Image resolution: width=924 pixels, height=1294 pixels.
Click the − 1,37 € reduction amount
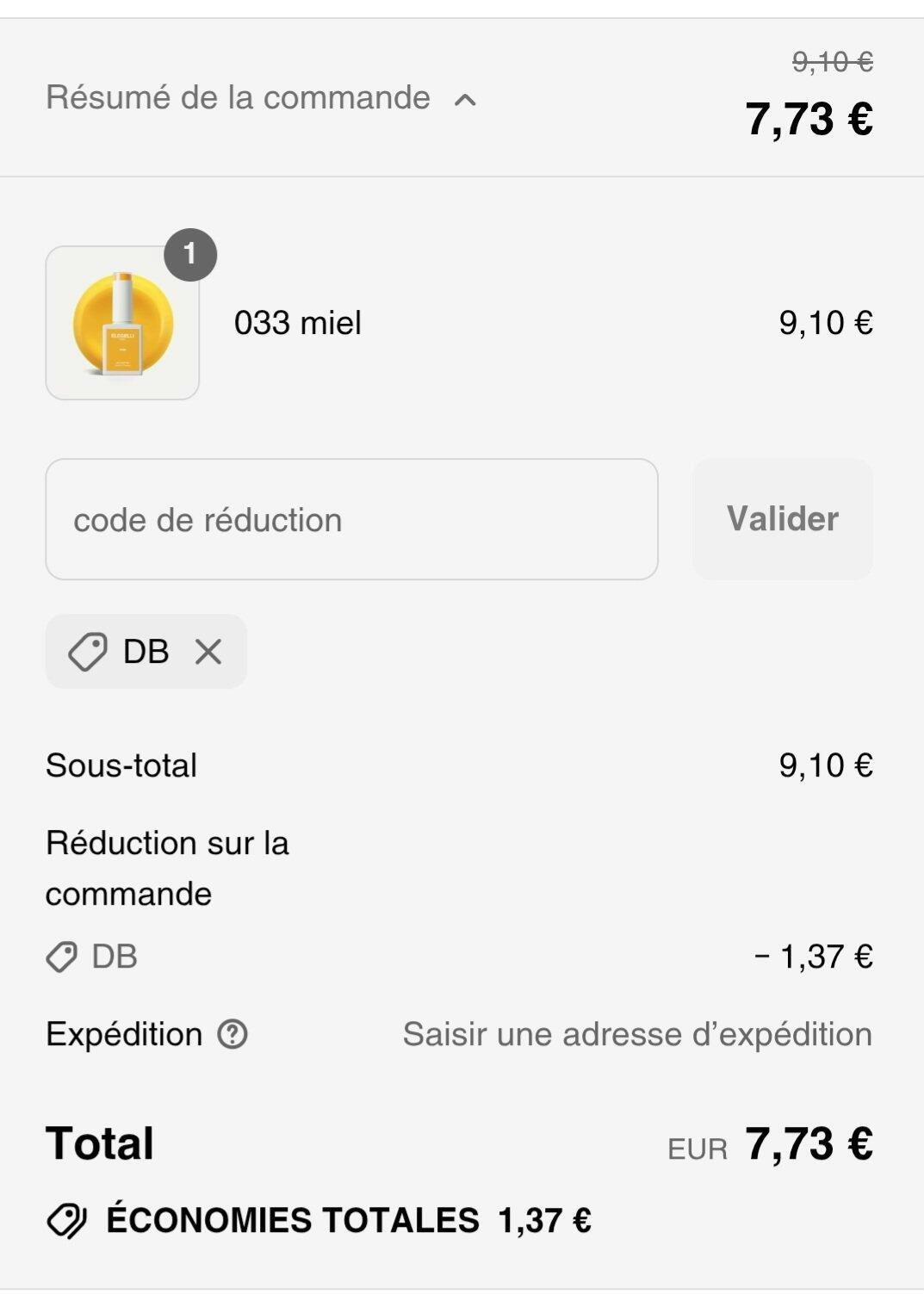coord(814,957)
